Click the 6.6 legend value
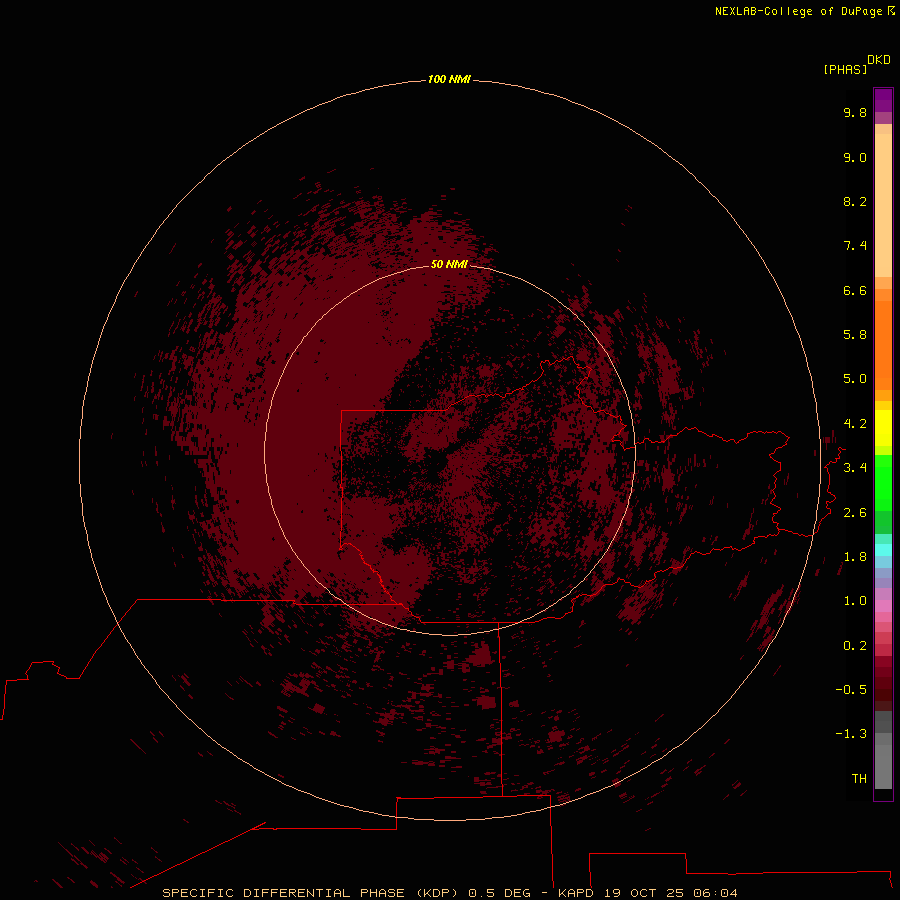Image resolution: width=900 pixels, height=900 pixels. pyautogui.click(x=855, y=290)
